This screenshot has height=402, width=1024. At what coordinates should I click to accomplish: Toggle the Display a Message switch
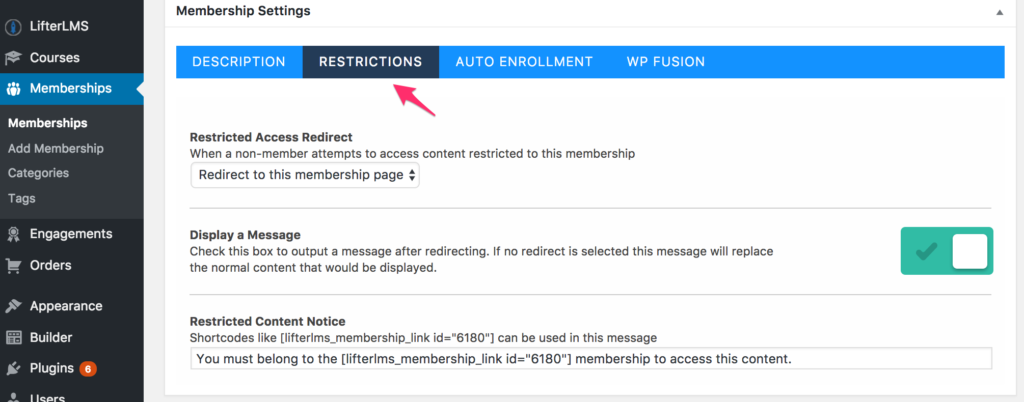[x=946, y=251]
